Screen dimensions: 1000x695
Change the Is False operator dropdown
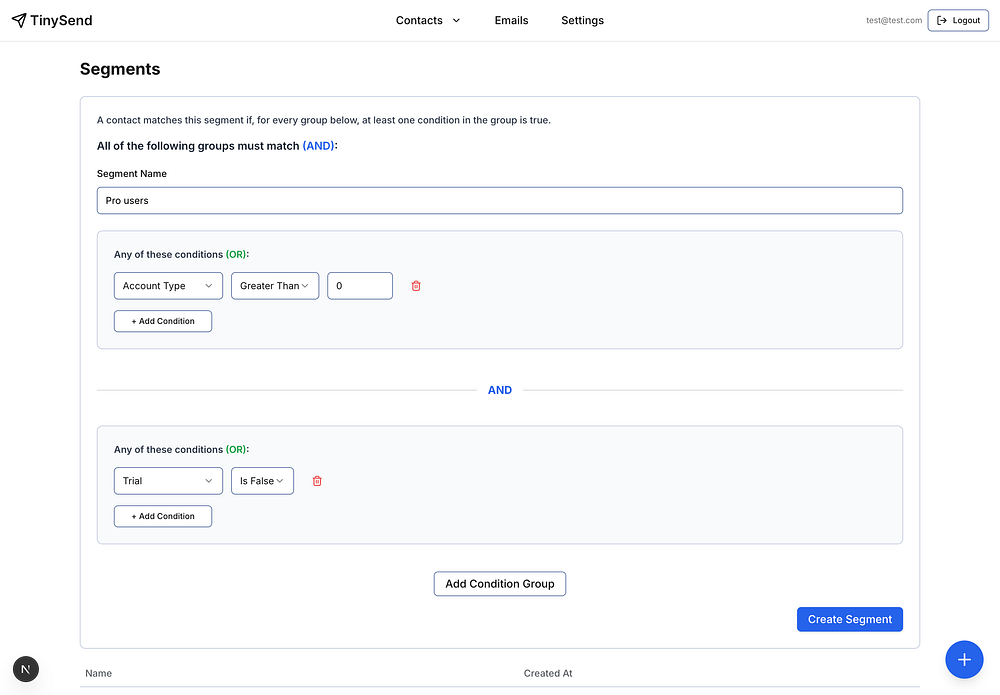tap(262, 481)
